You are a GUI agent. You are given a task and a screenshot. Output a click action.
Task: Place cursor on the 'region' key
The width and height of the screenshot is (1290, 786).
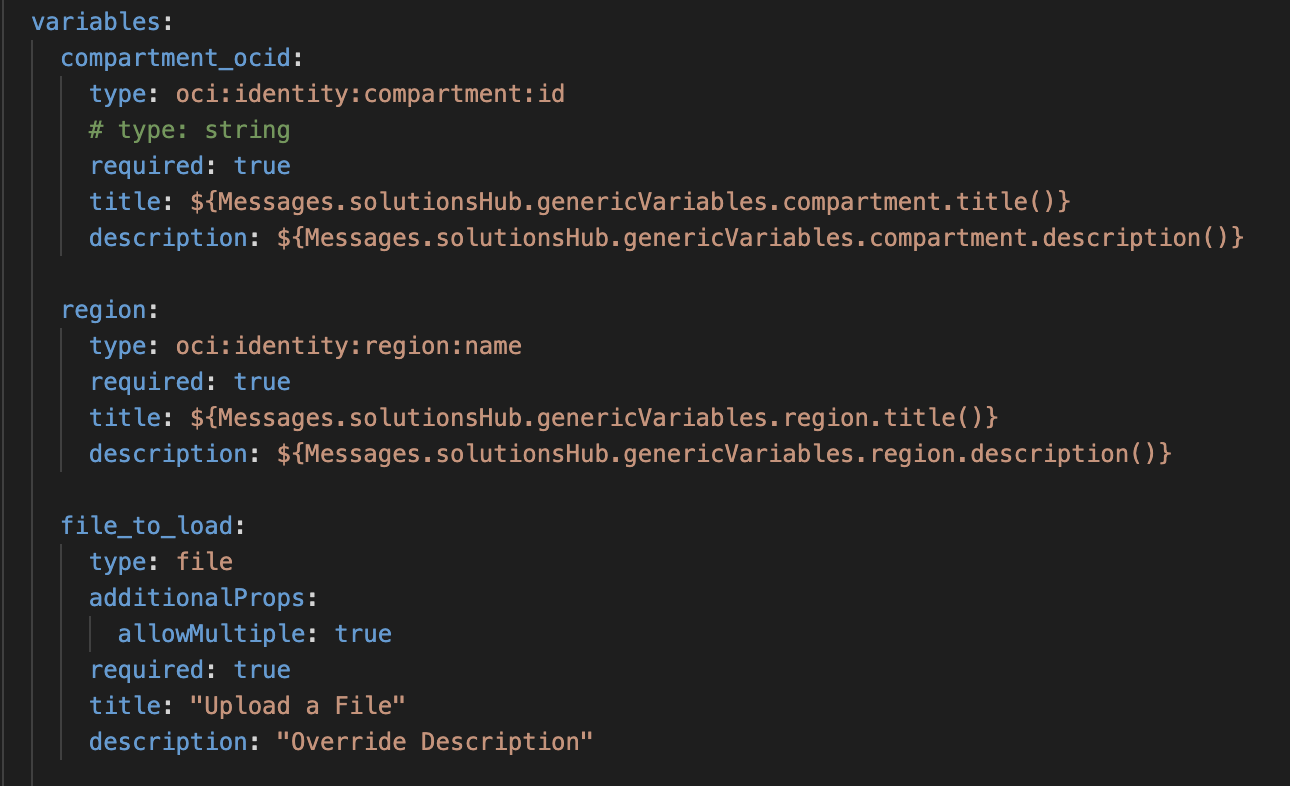coord(102,310)
